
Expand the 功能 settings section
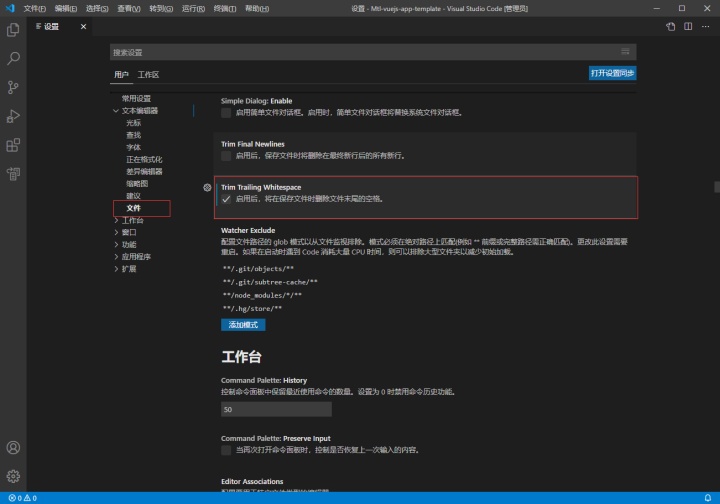tap(116, 244)
